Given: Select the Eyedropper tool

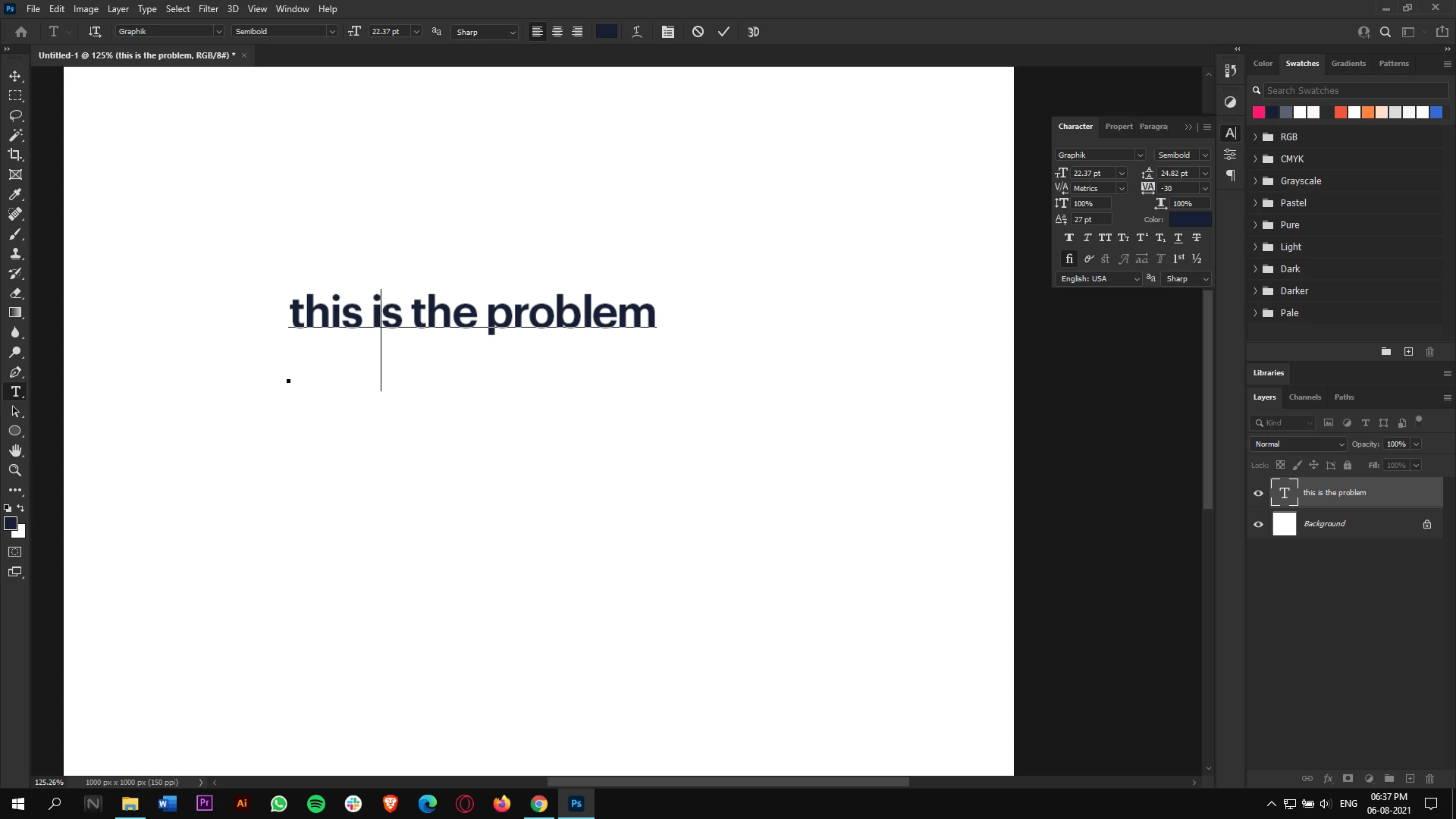Looking at the screenshot, I should pyautogui.click(x=15, y=195).
